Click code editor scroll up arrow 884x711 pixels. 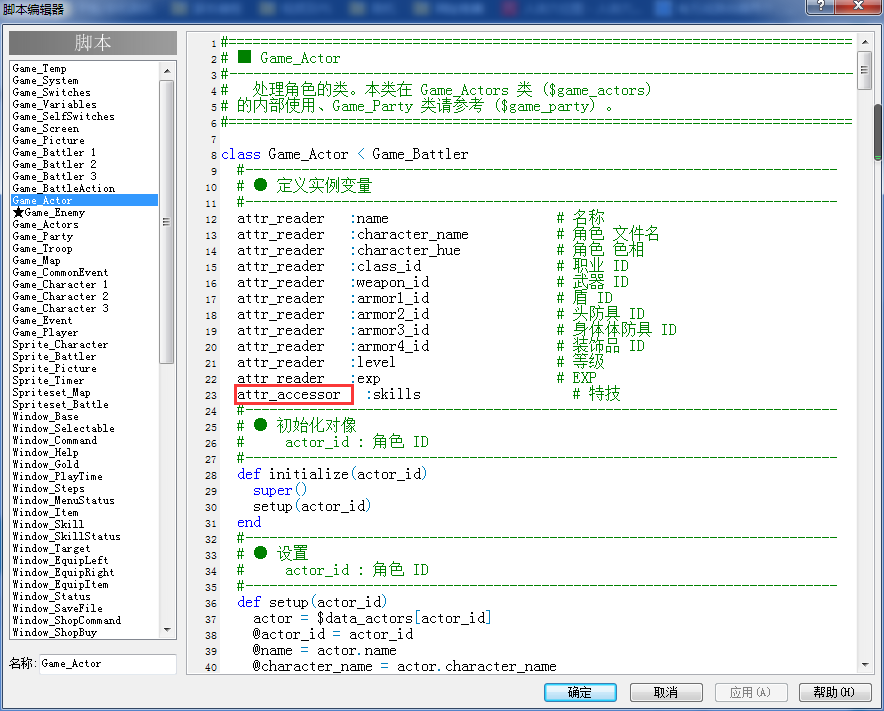coord(865,42)
